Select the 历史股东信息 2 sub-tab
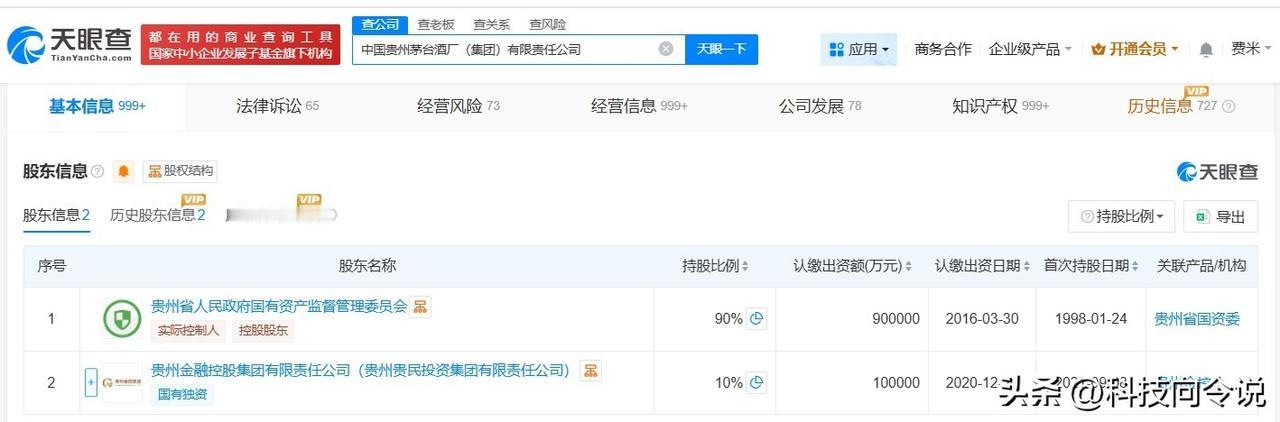Image resolution: width=1280 pixels, height=422 pixels. (157, 215)
